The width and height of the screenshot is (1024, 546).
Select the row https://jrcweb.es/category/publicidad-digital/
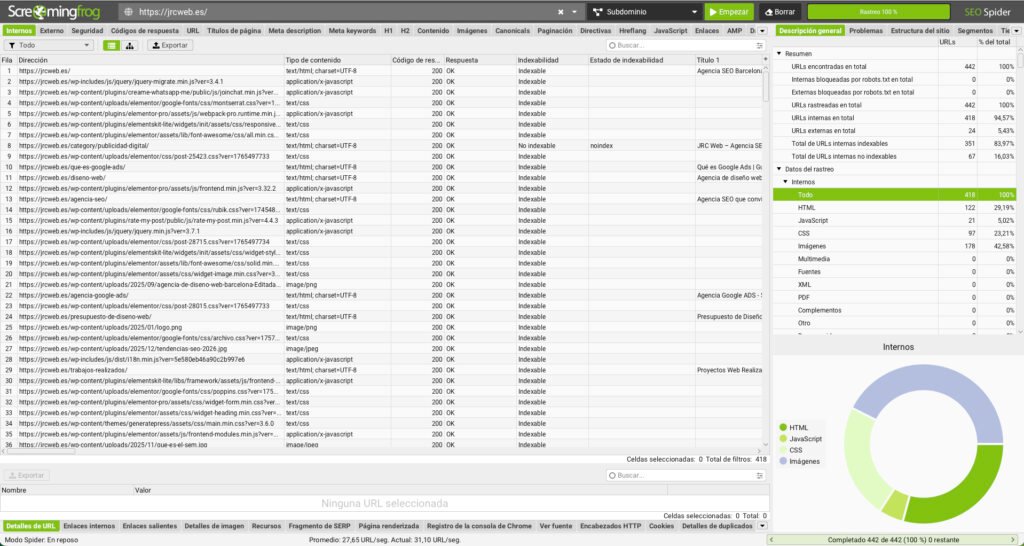tap(381, 146)
